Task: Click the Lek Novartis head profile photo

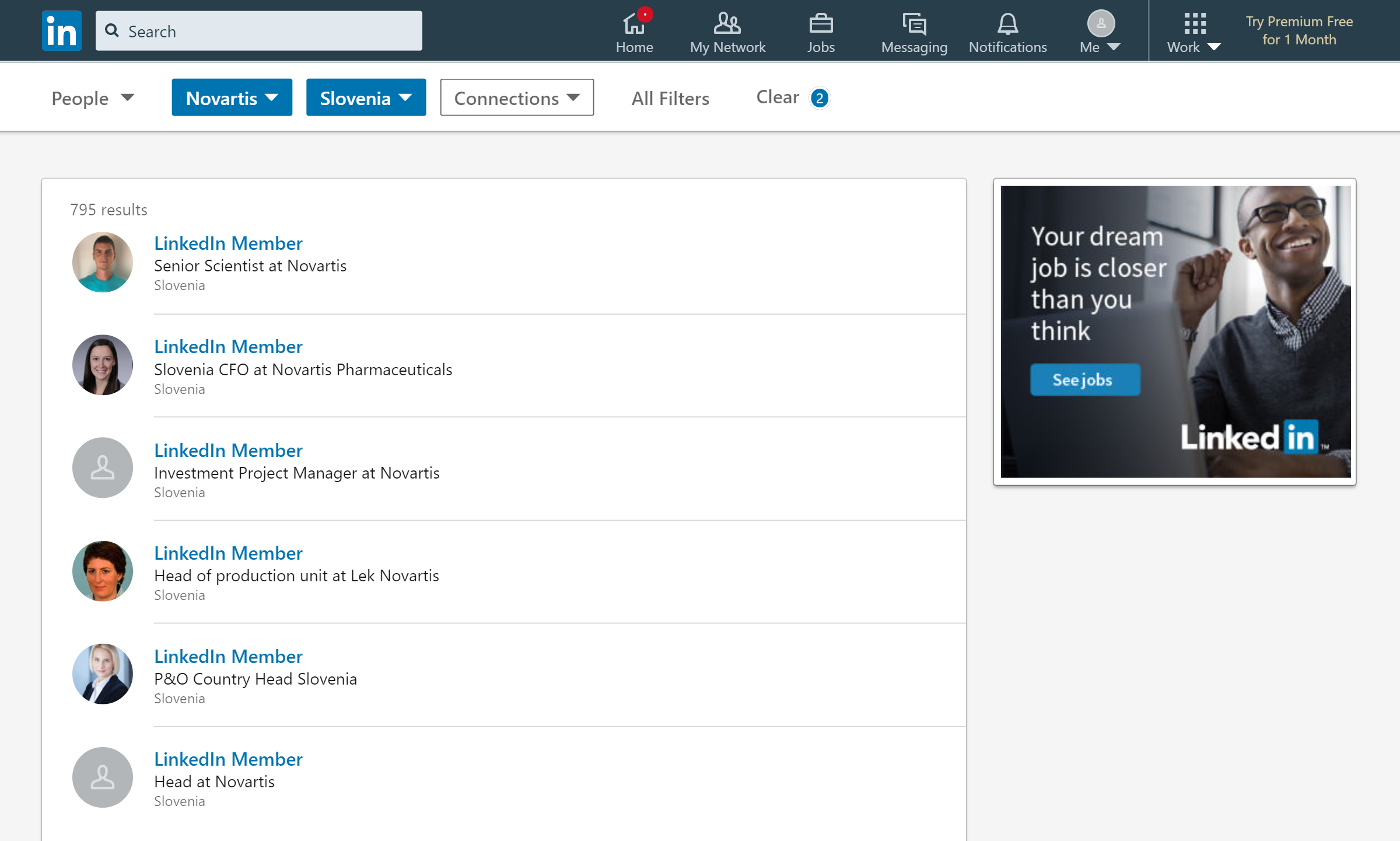Action: [103, 571]
